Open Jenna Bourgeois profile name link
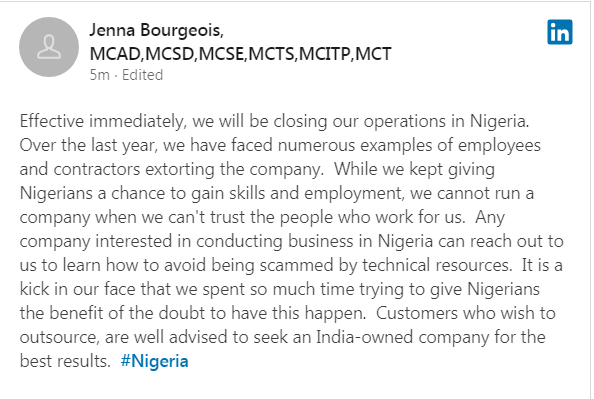This screenshot has height=399, width=594. (x=156, y=30)
